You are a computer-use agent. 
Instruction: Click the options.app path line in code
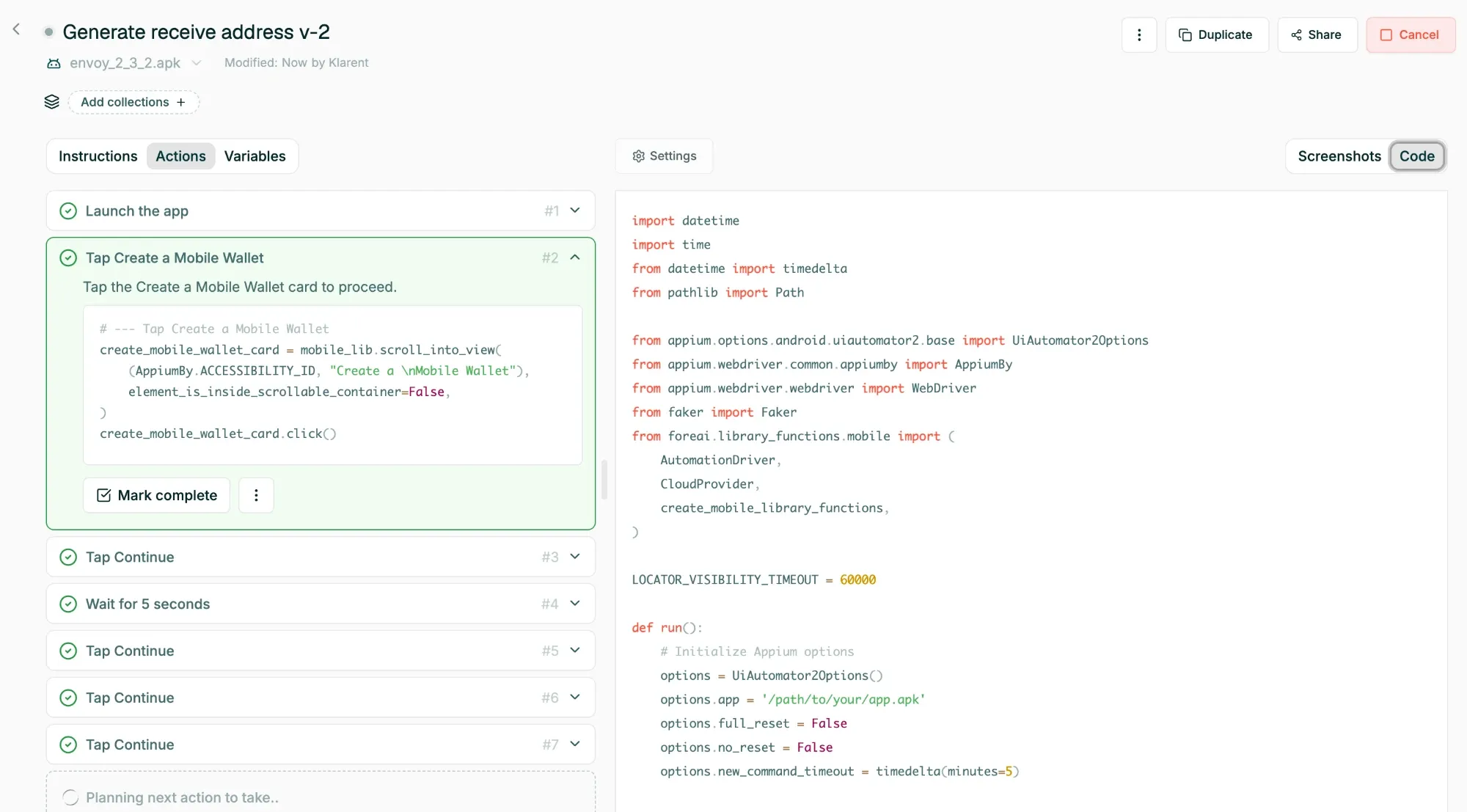point(793,700)
